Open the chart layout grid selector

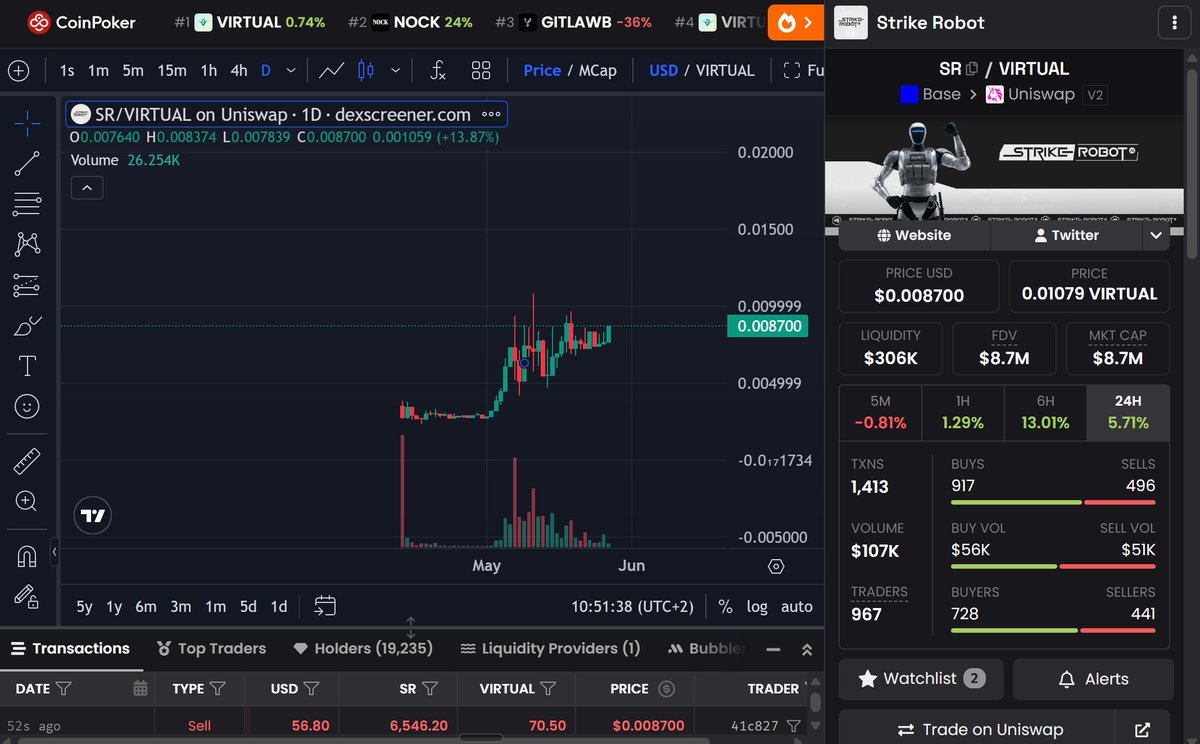click(481, 71)
